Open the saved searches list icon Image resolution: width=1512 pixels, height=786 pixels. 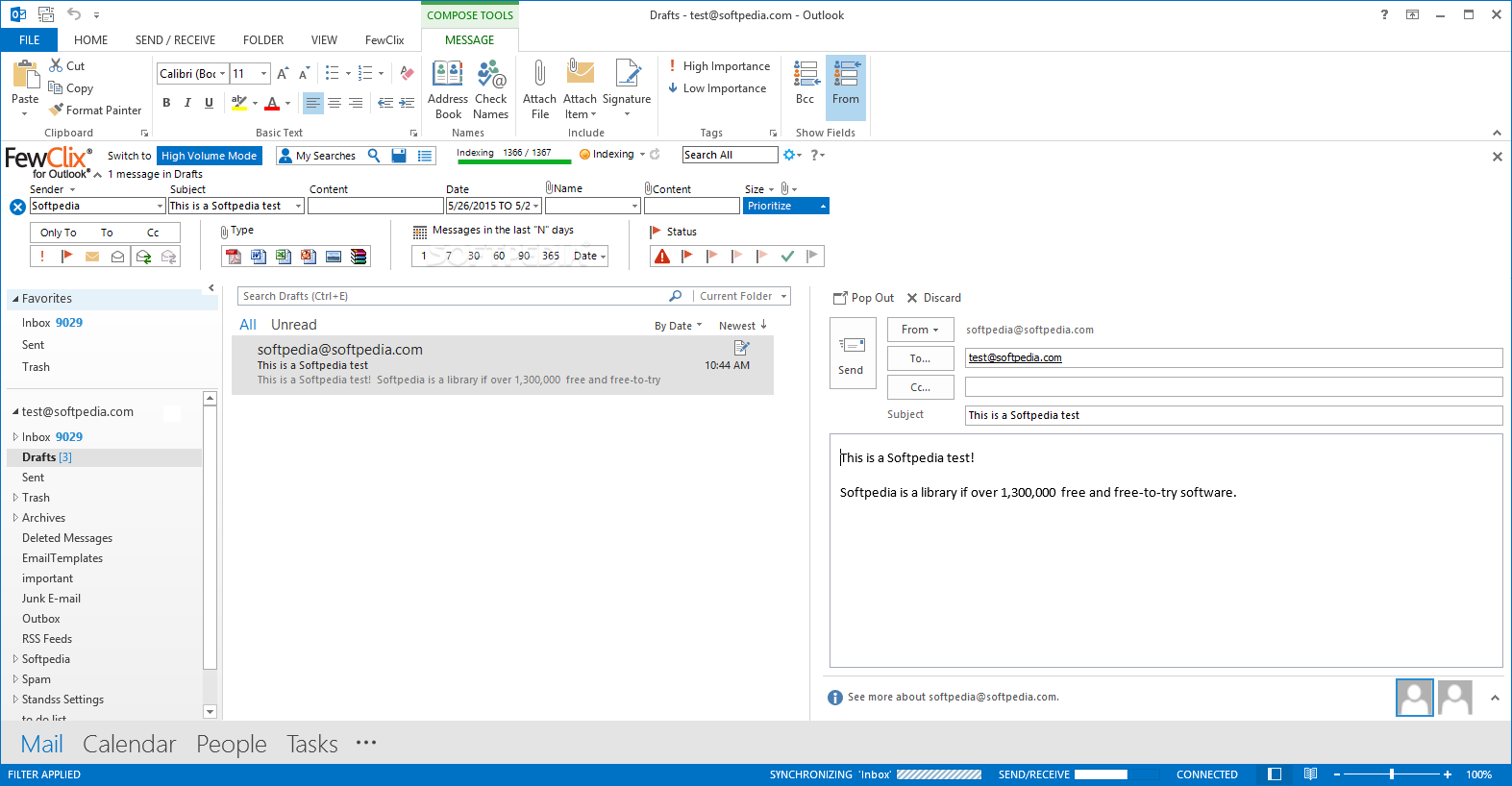click(x=425, y=155)
